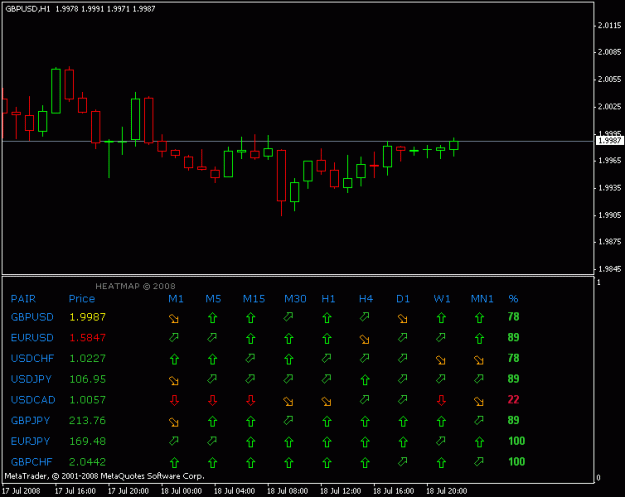
Task: Click the M15 column header
Action: point(254,299)
